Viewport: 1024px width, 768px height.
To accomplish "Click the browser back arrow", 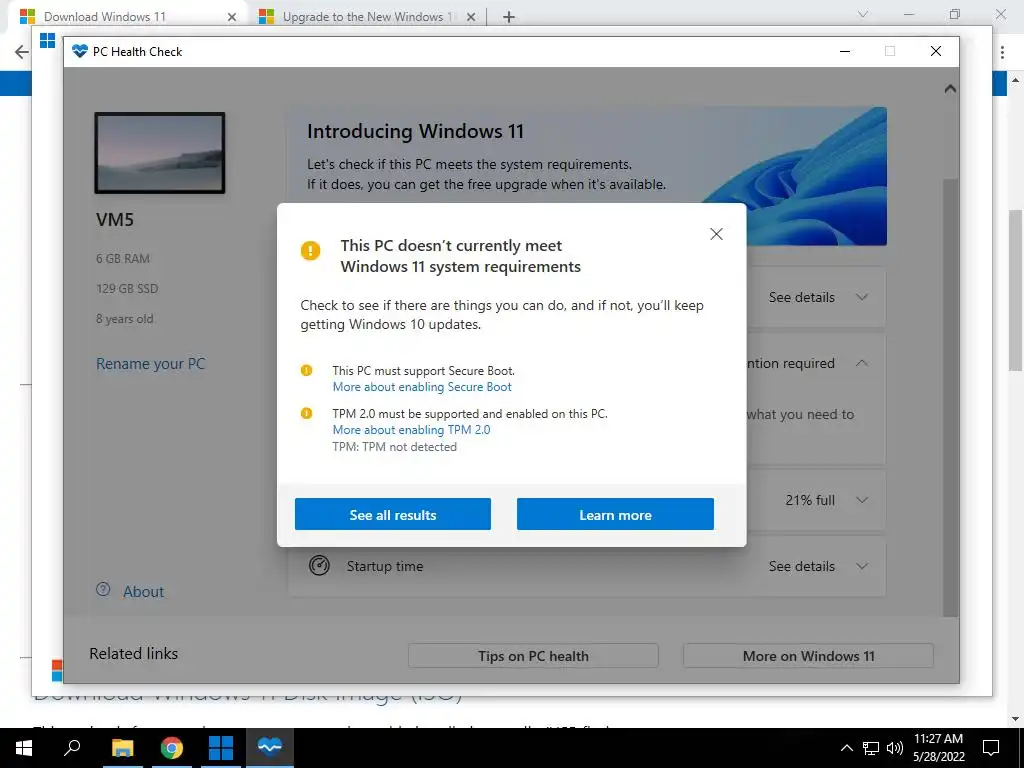I will [x=22, y=52].
